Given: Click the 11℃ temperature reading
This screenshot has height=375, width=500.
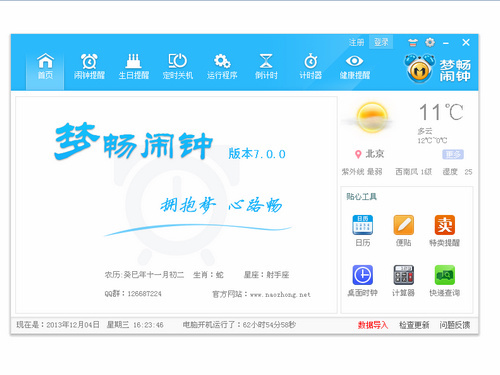Looking at the screenshot, I should [x=441, y=112].
